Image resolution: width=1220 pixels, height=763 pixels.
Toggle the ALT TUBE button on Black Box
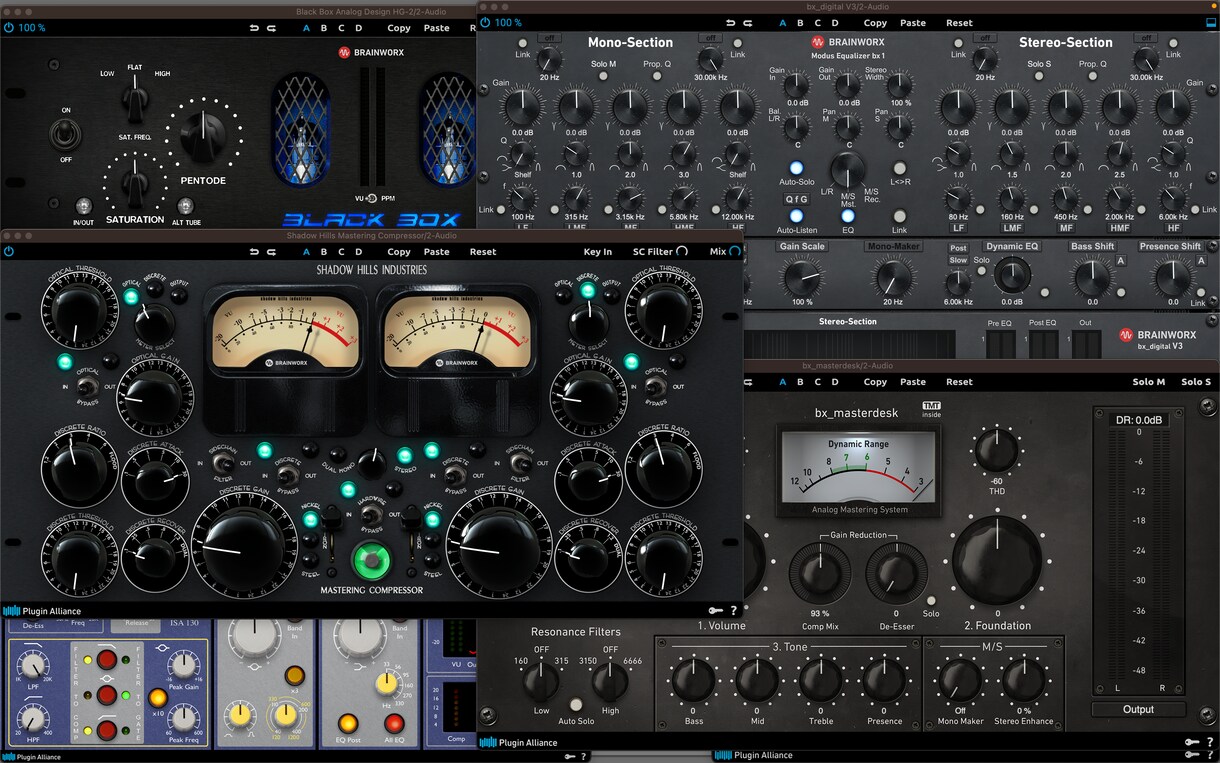[185, 206]
